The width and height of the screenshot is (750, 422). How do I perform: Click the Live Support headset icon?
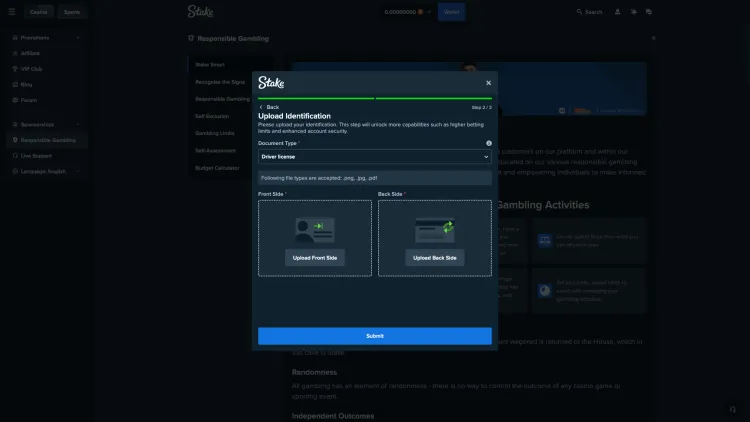tap(15, 155)
